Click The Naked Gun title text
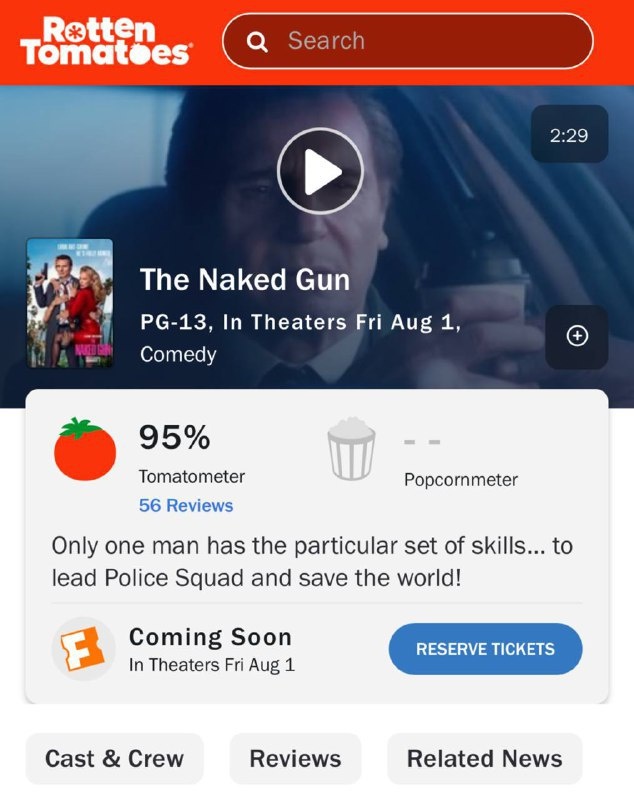The height and width of the screenshot is (800, 634). 245,280
